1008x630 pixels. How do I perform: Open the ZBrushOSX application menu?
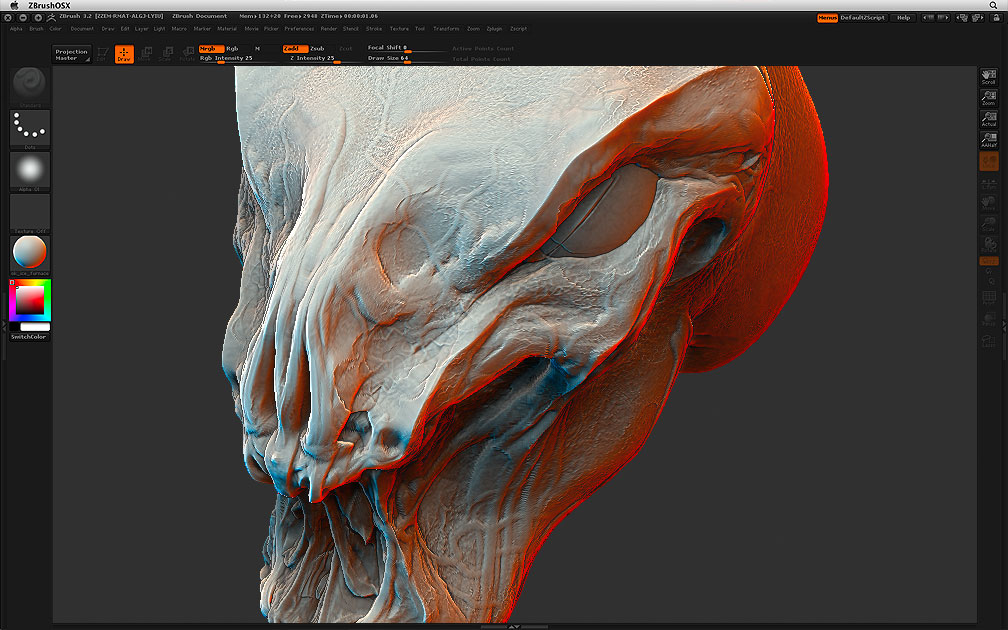50,5
